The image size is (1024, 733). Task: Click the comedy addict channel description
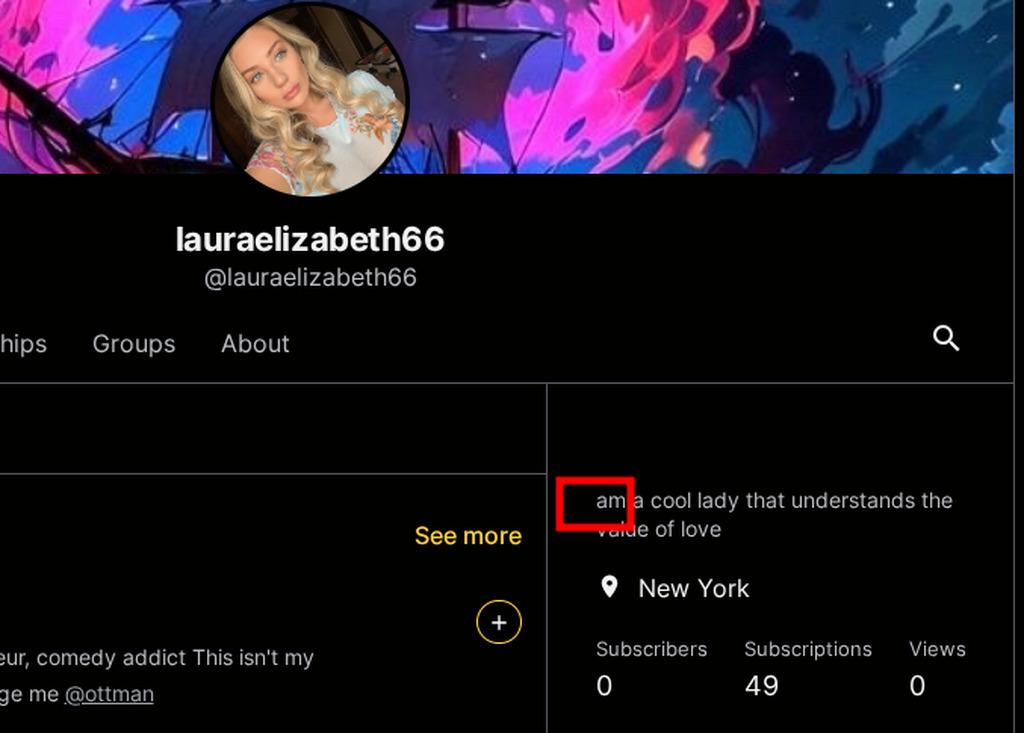157,676
